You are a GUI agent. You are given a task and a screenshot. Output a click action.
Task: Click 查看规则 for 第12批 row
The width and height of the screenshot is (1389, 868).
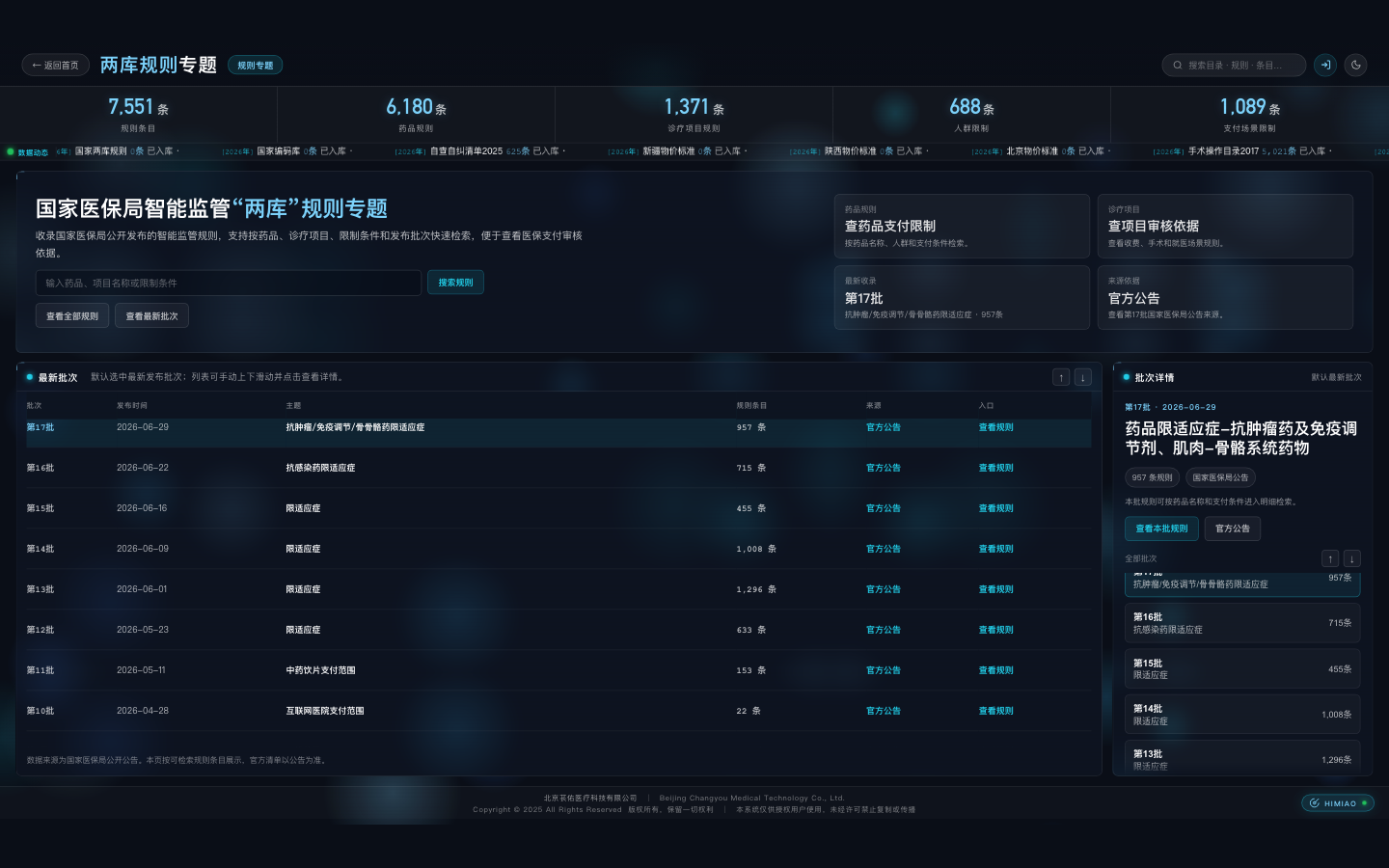coord(996,630)
